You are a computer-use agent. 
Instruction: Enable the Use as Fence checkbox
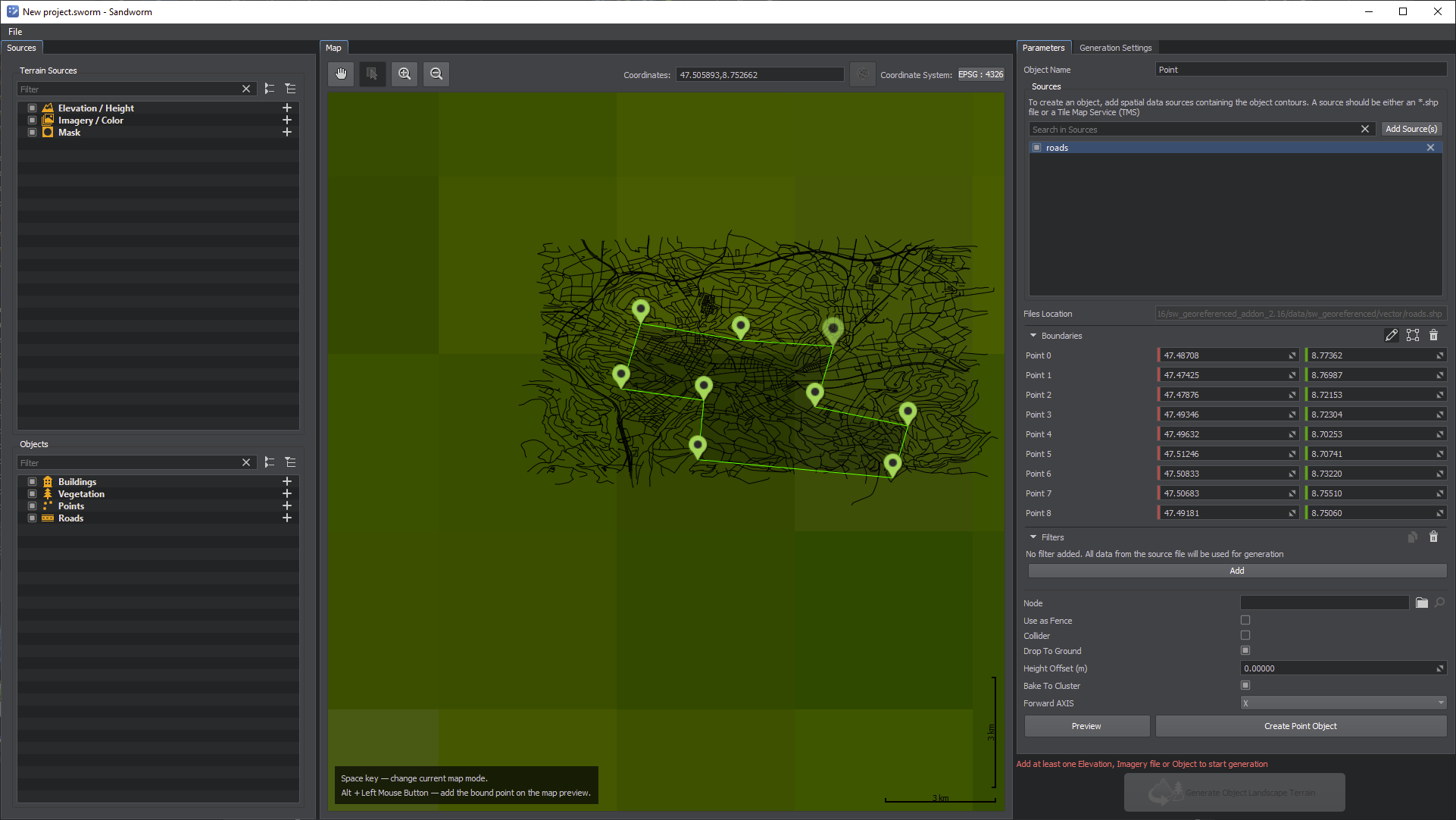(x=1245, y=620)
